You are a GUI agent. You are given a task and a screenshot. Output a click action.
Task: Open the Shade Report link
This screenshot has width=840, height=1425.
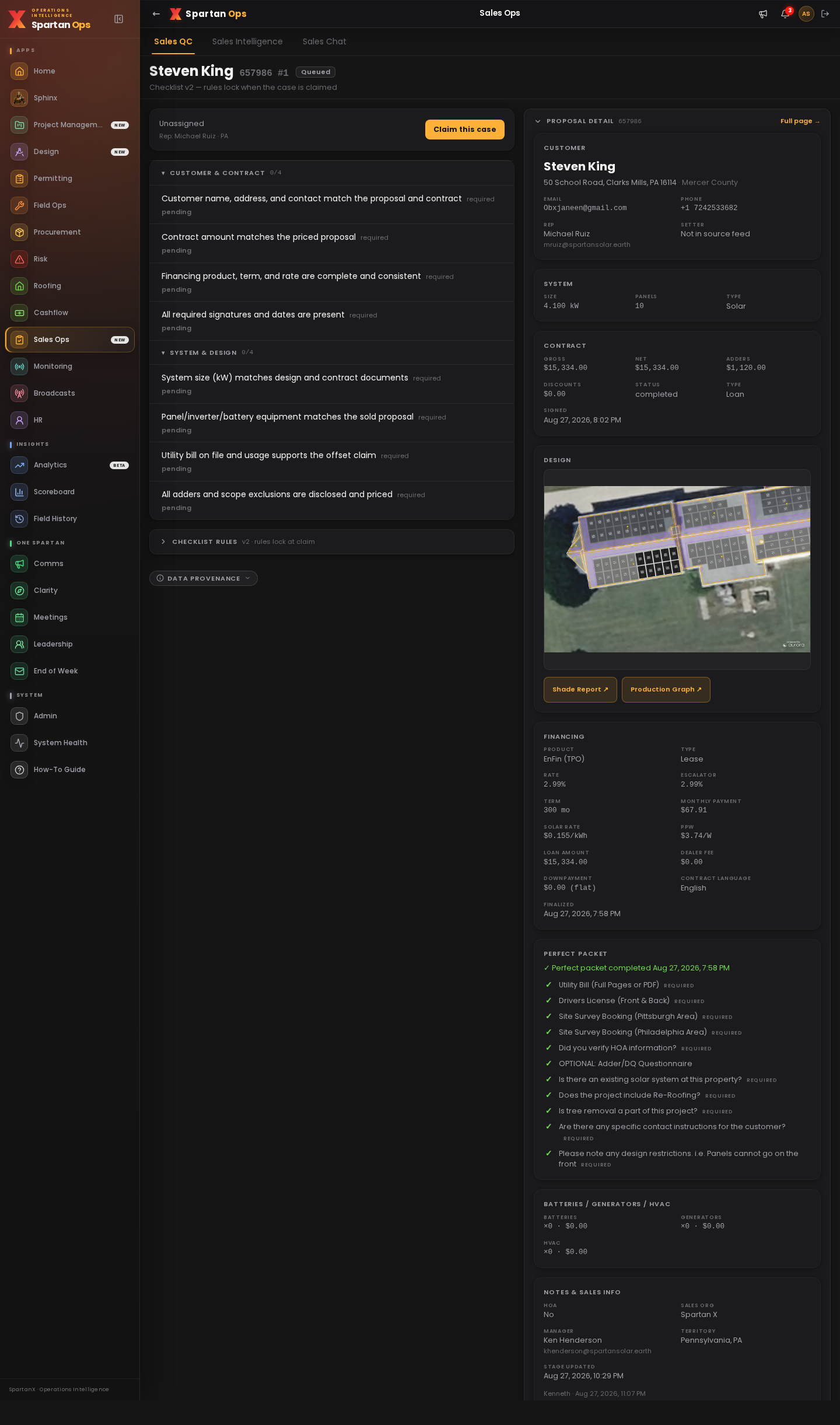click(580, 690)
